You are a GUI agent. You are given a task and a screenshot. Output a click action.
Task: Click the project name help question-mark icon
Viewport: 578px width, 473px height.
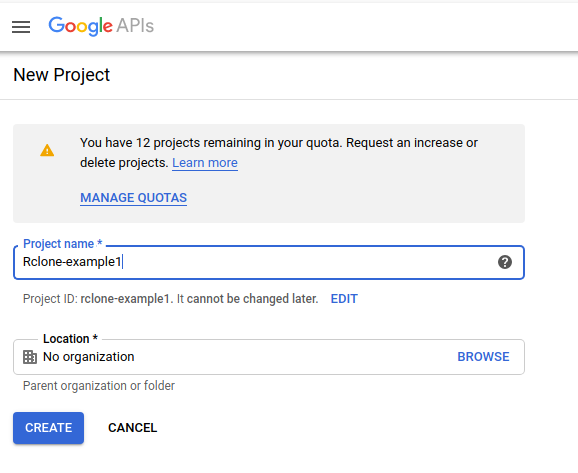coord(505,262)
